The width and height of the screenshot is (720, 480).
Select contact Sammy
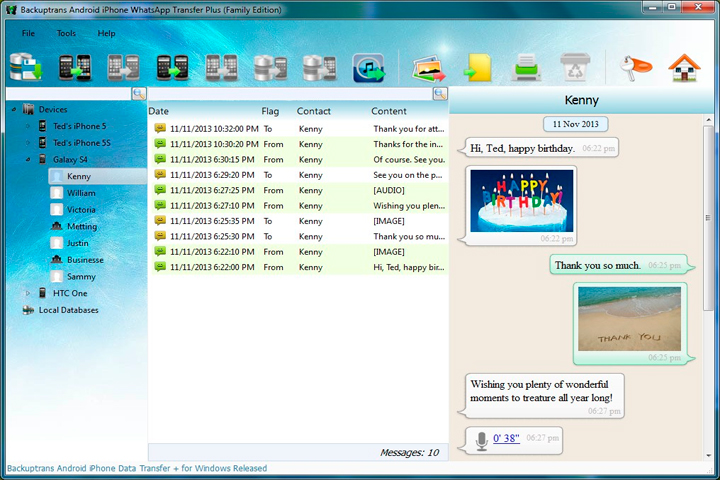81,277
